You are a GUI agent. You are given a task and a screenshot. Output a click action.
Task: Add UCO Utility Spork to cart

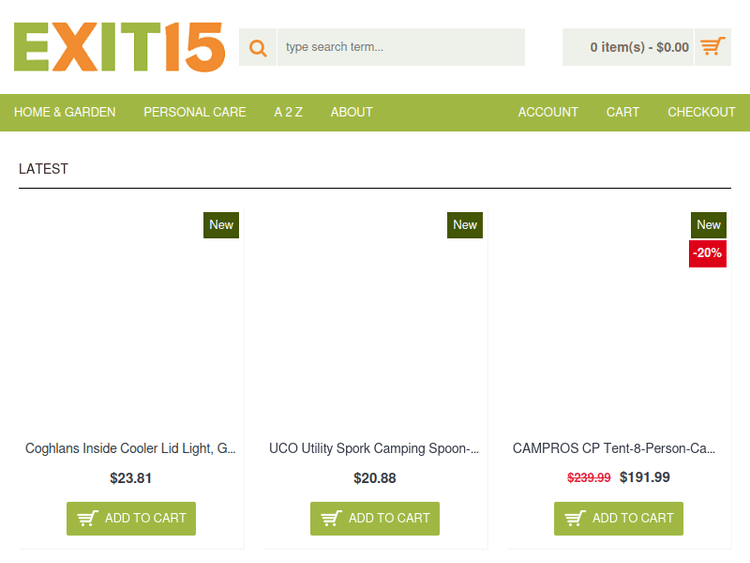(x=375, y=518)
